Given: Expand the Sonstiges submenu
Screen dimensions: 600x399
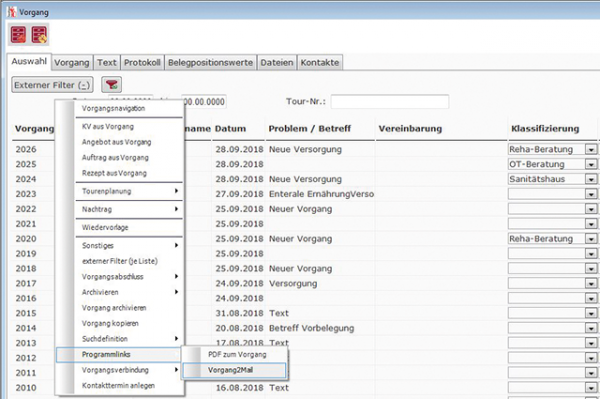Looking at the screenshot, I should [129, 246].
